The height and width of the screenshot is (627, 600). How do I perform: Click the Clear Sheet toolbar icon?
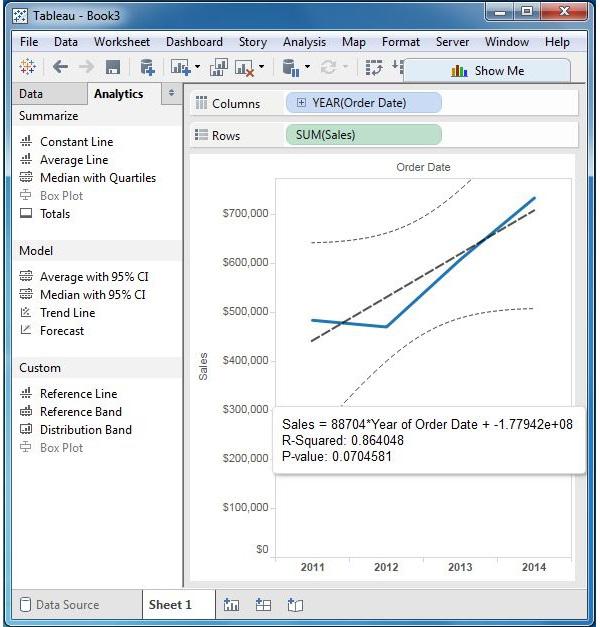[x=244, y=68]
